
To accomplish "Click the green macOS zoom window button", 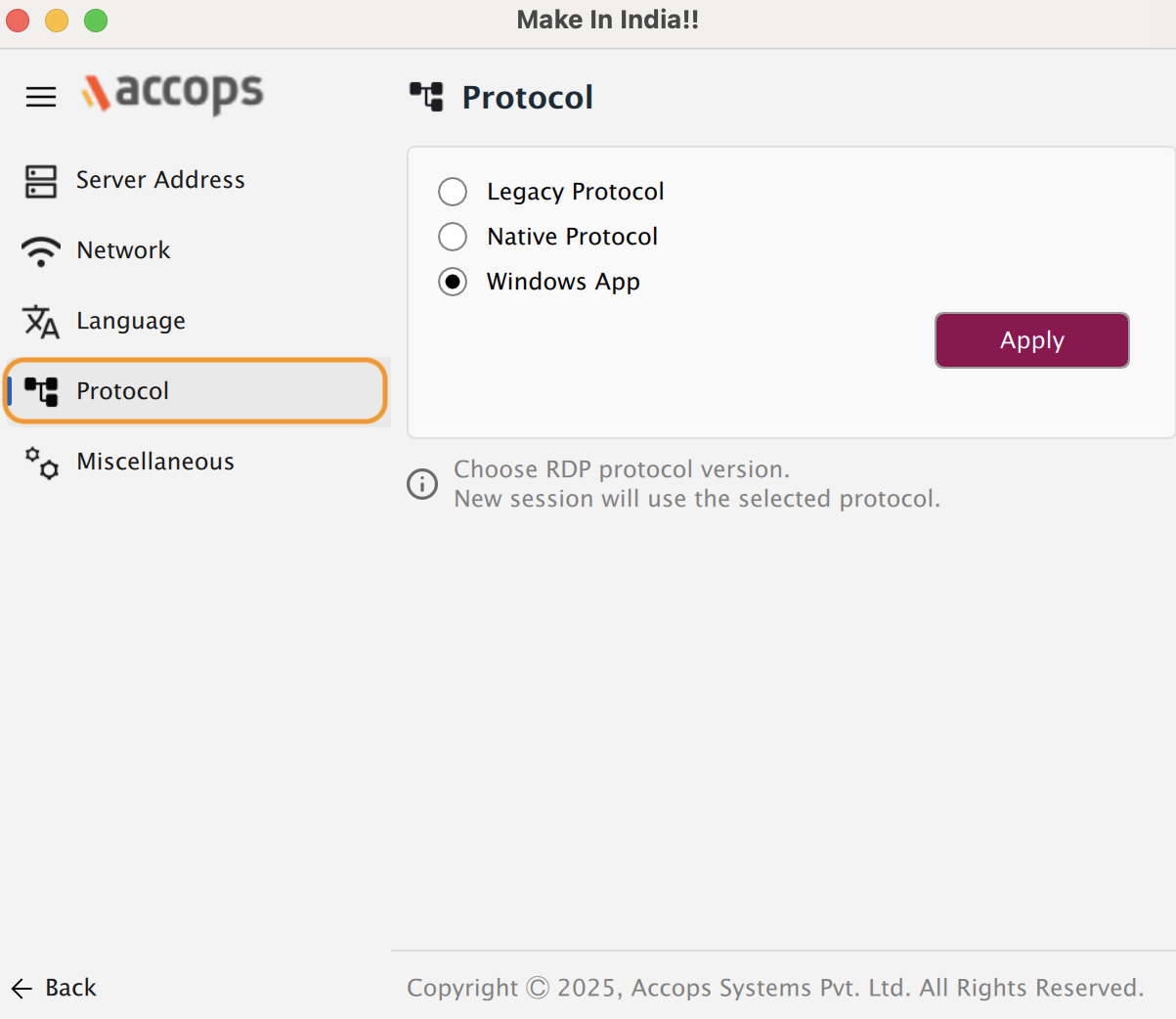I will [x=96, y=21].
